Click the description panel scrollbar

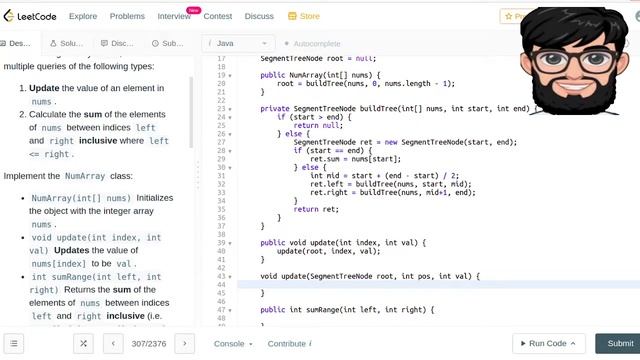[x=191, y=112]
